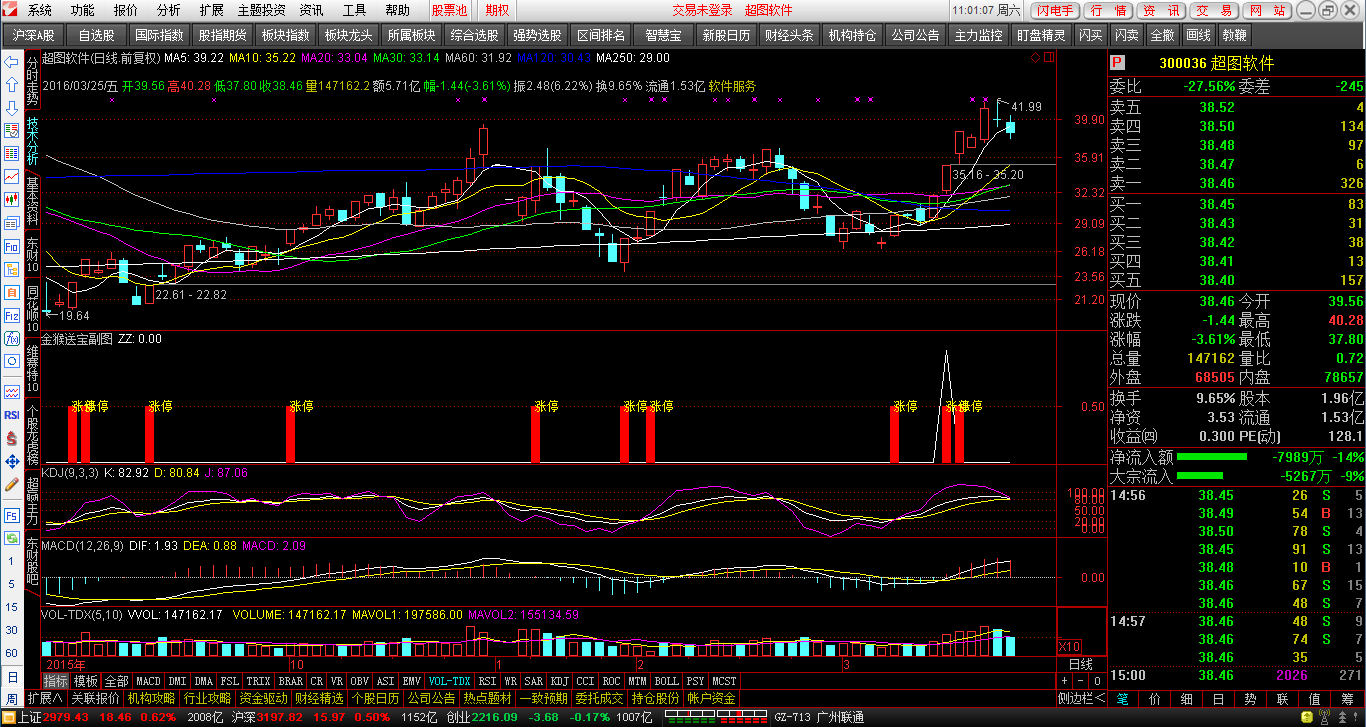Click the 交易 button at top right
The width and height of the screenshot is (1366, 727).
[1214, 10]
